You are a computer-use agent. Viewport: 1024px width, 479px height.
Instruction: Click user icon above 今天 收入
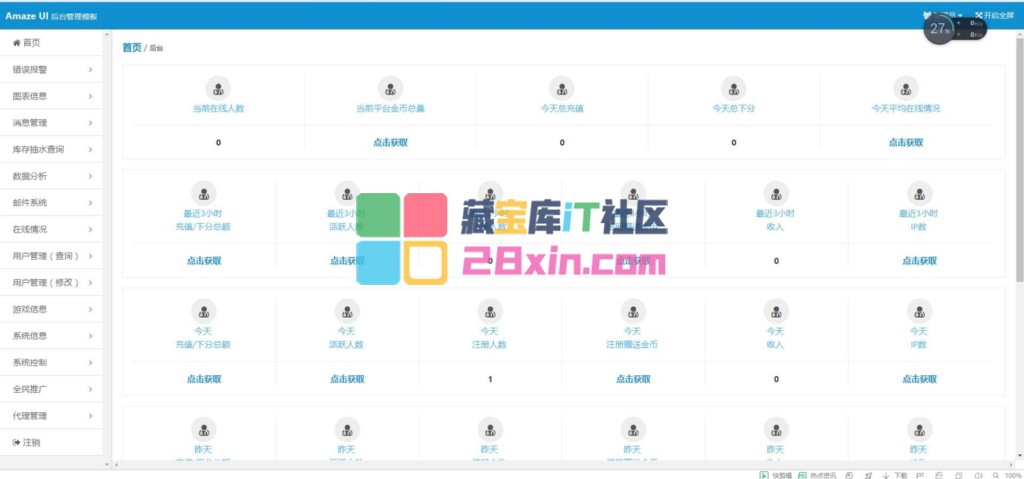(x=776, y=312)
